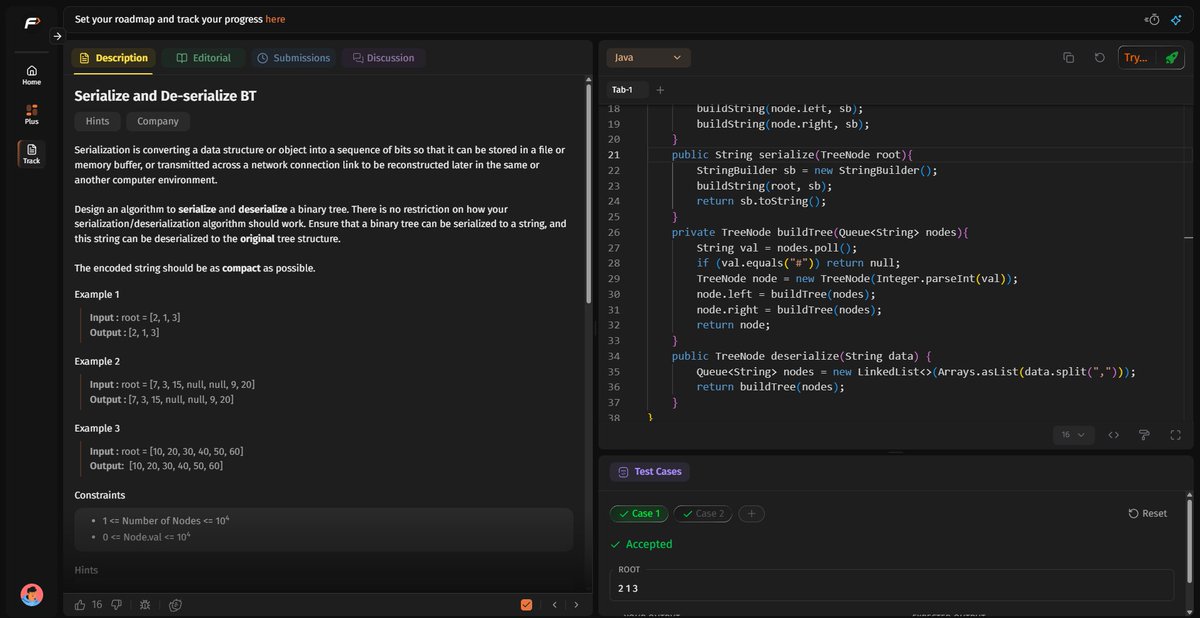Reset the editor code with the undo icon
This screenshot has width=1200, height=618.
pyautogui.click(x=1100, y=58)
